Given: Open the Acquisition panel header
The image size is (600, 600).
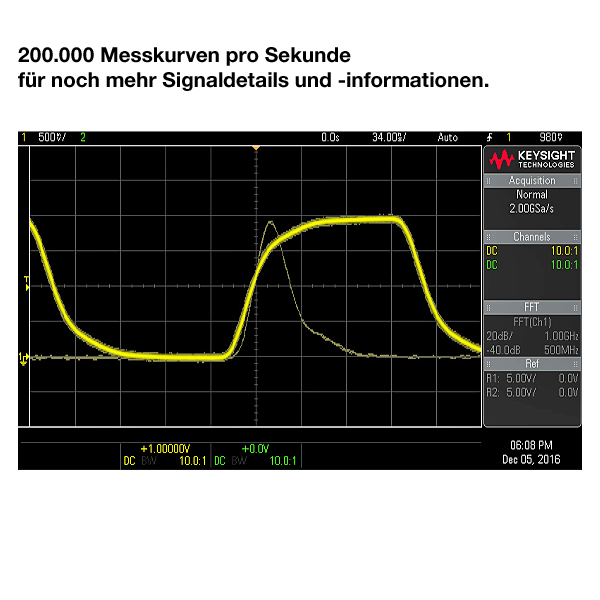Looking at the screenshot, I should 532,181.
